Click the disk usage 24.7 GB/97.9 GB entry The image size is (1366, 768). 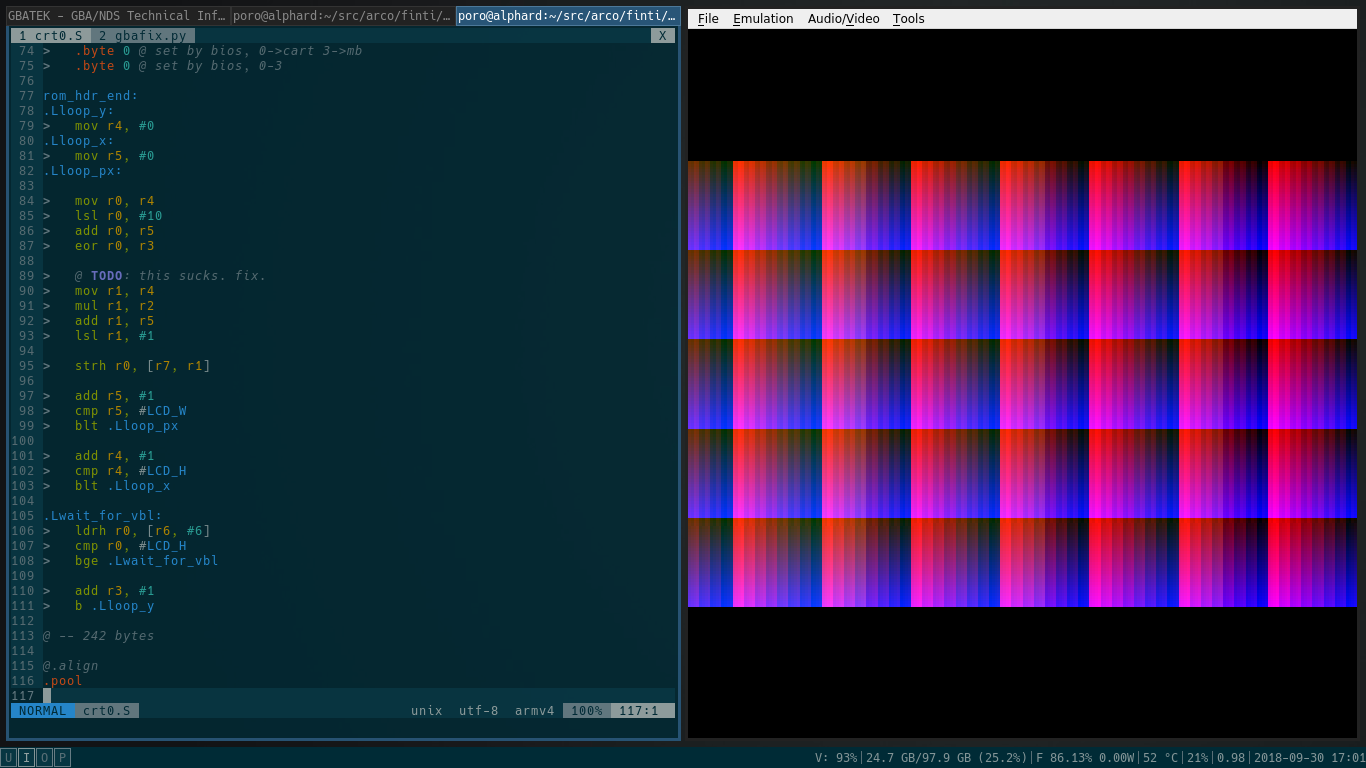point(946,758)
